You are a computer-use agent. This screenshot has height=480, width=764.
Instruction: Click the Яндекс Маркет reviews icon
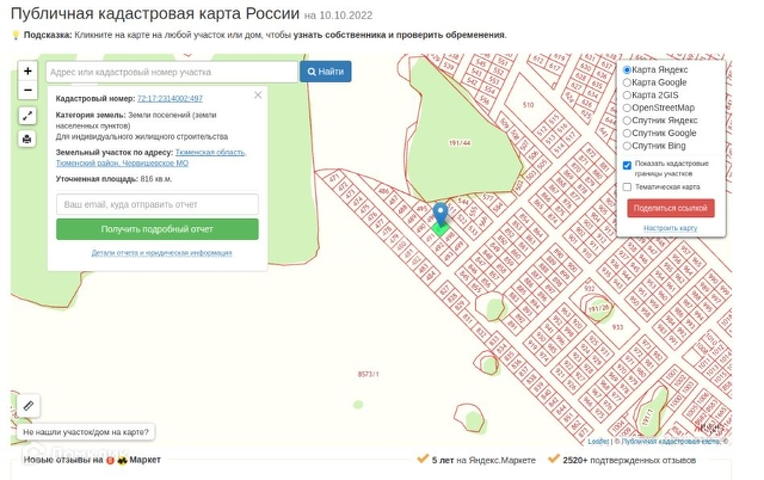coord(122,460)
